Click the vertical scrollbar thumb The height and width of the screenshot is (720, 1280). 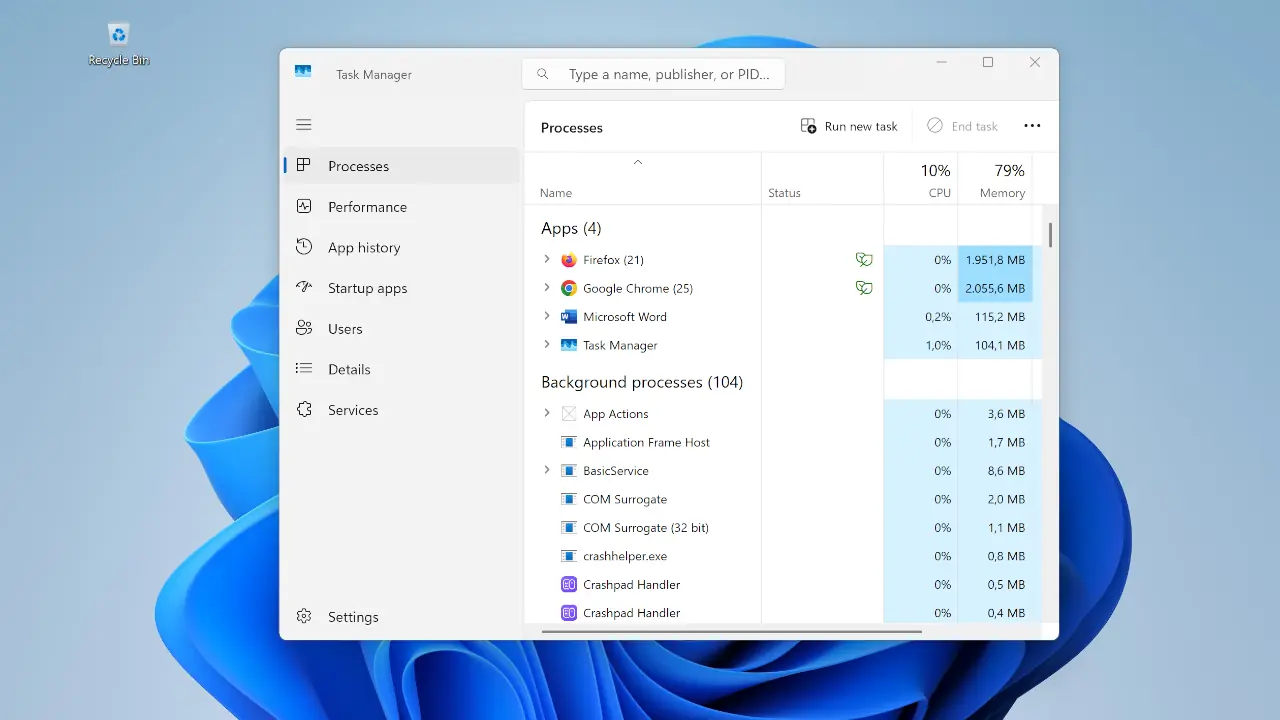[x=1050, y=235]
